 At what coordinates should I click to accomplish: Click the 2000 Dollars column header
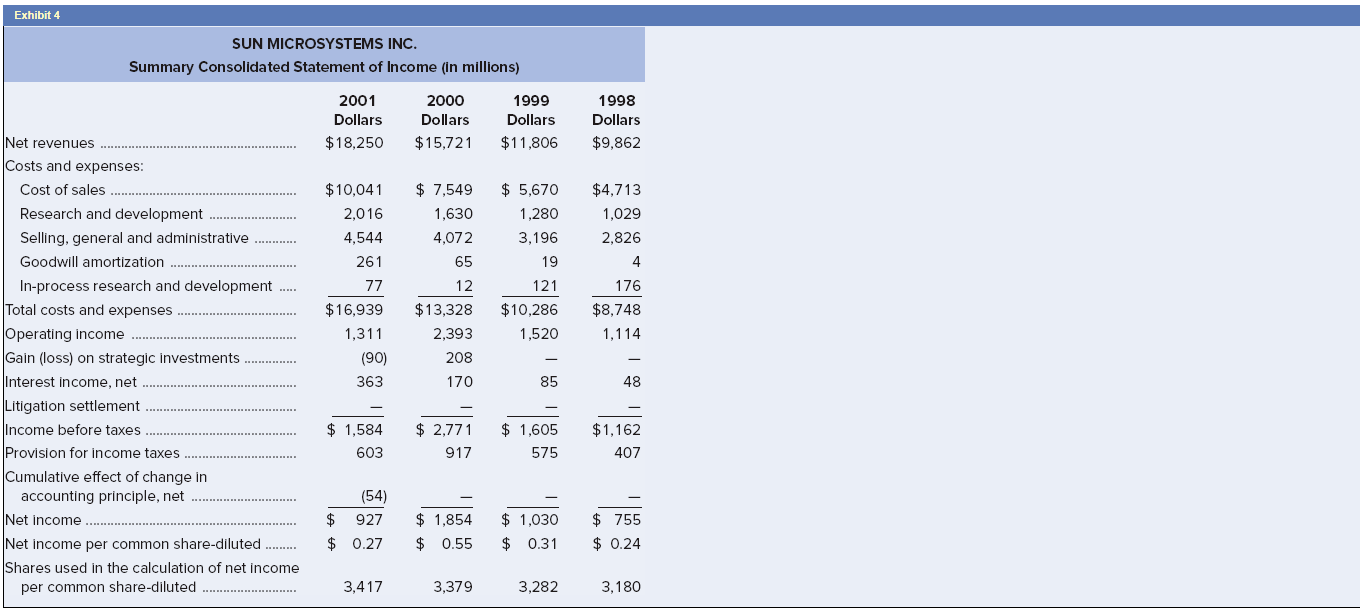click(445, 110)
